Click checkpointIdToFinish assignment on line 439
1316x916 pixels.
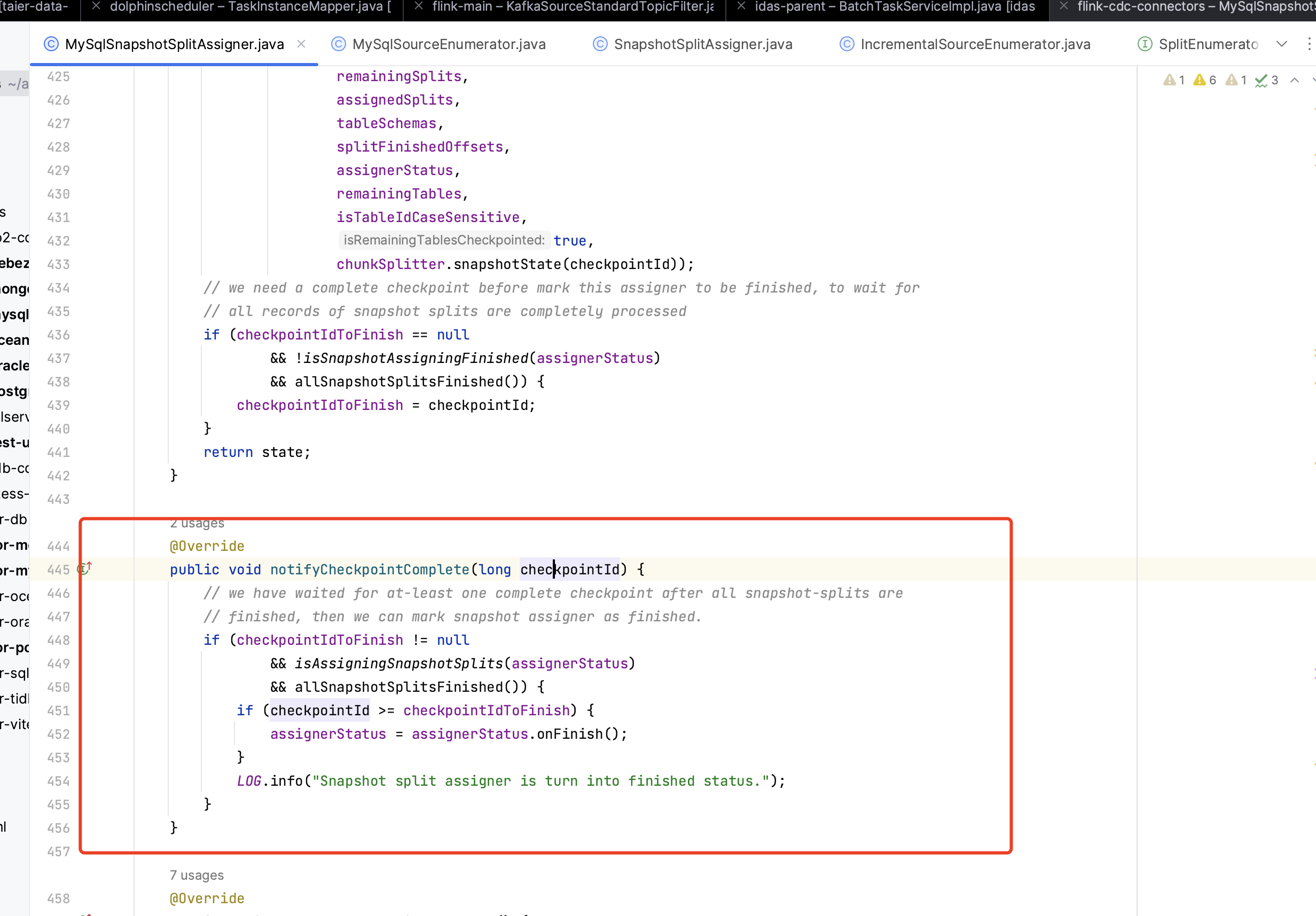pos(386,405)
